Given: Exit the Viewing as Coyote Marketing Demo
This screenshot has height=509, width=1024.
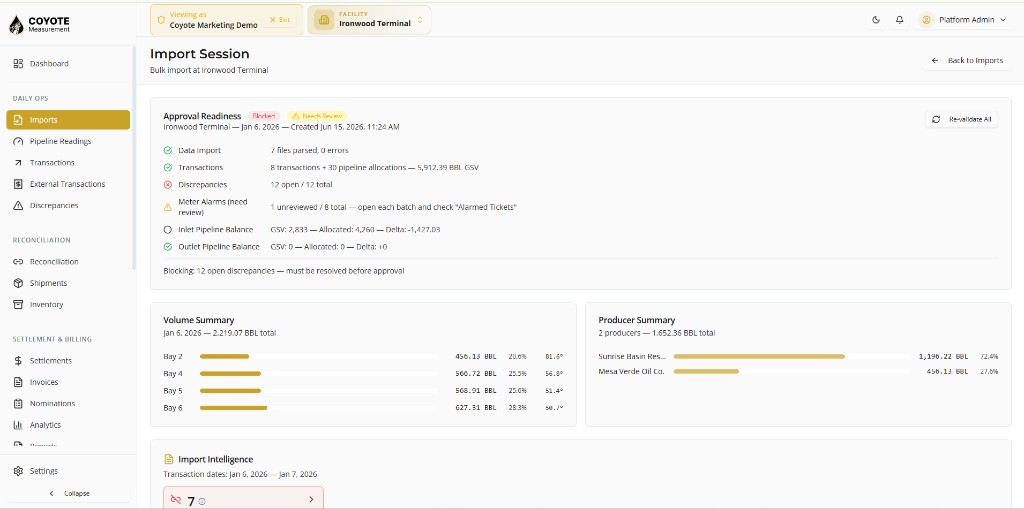Looking at the screenshot, I should point(280,20).
